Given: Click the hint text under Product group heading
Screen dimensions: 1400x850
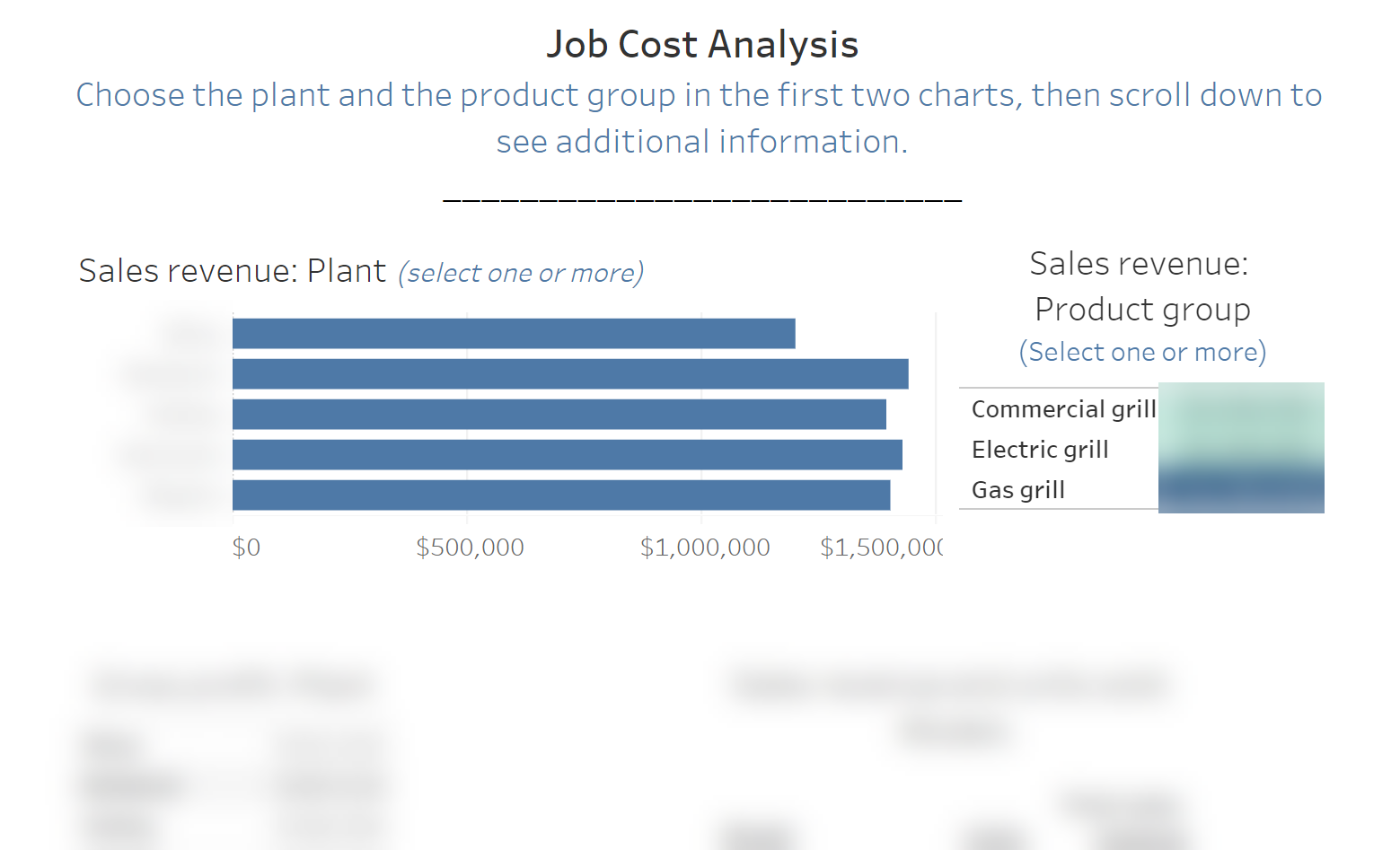Looking at the screenshot, I should click(1142, 352).
